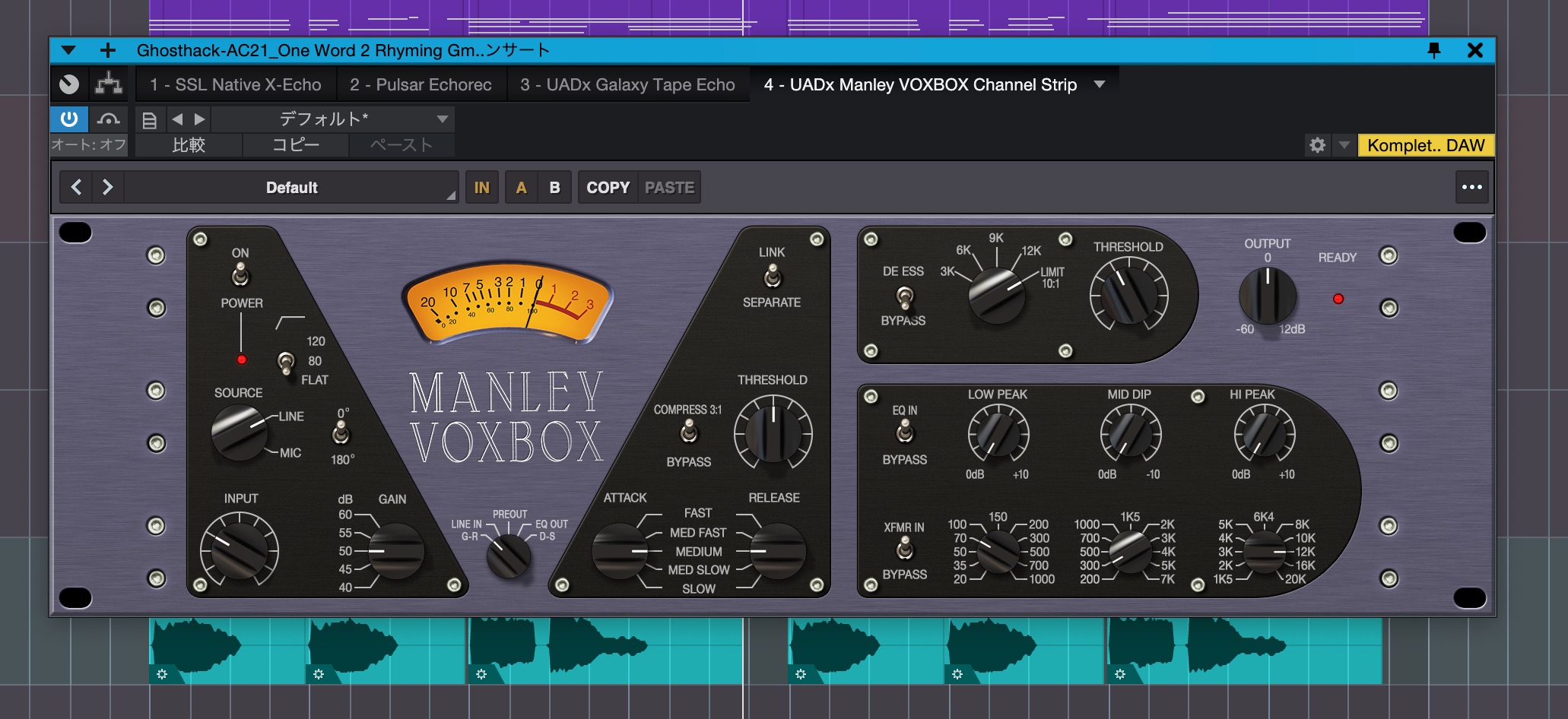Open the Default preset browser field
The image size is (1568, 719).
pyautogui.click(x=291, y=187)
